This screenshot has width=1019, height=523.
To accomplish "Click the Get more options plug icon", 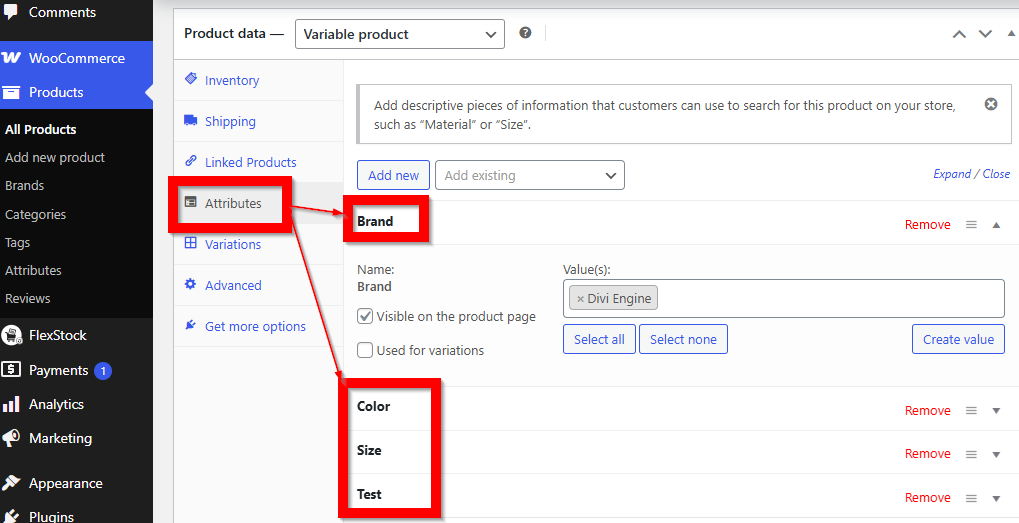I will click(190, 324).
